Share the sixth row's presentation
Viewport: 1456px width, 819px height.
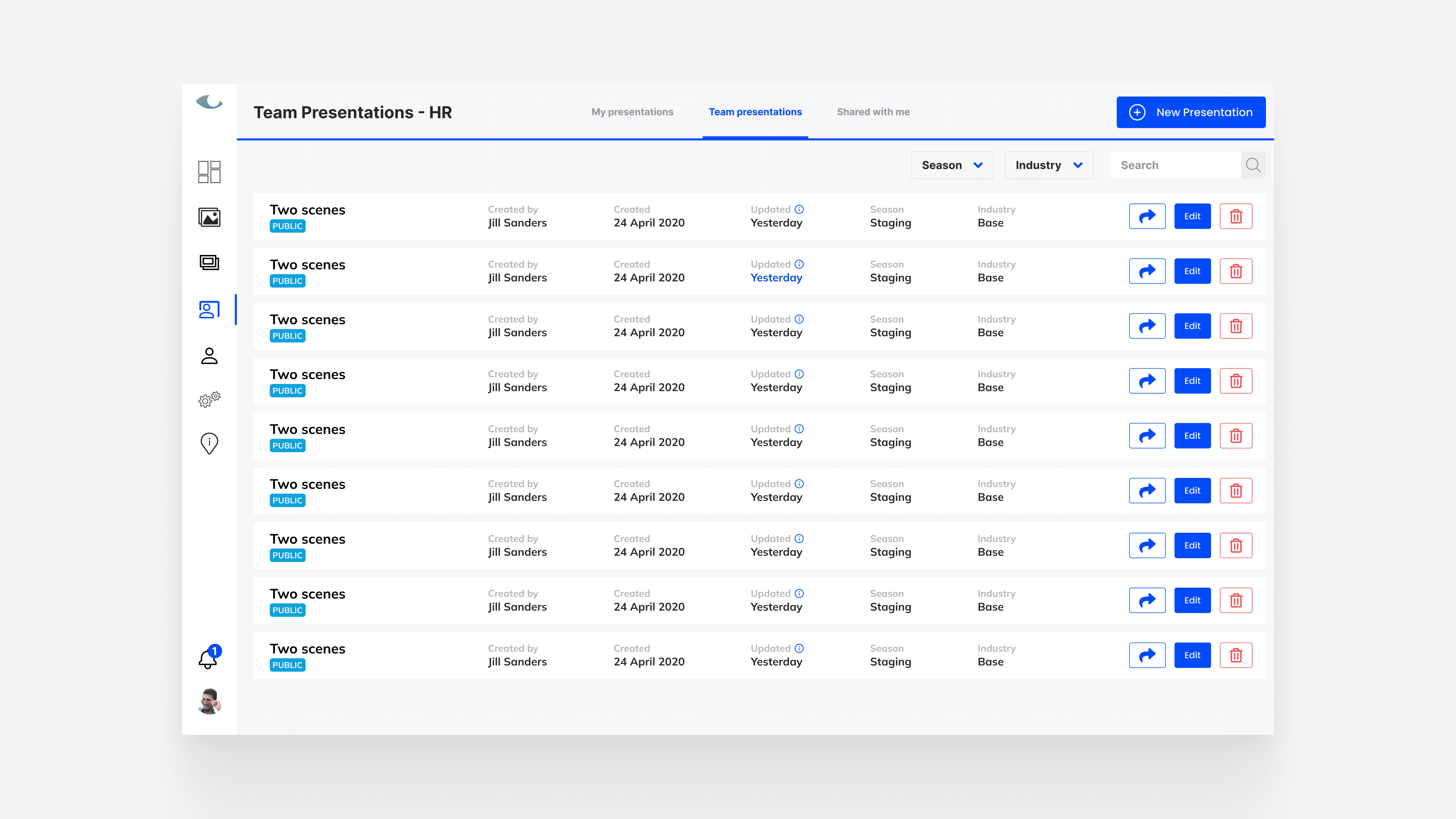[1147, 490]
